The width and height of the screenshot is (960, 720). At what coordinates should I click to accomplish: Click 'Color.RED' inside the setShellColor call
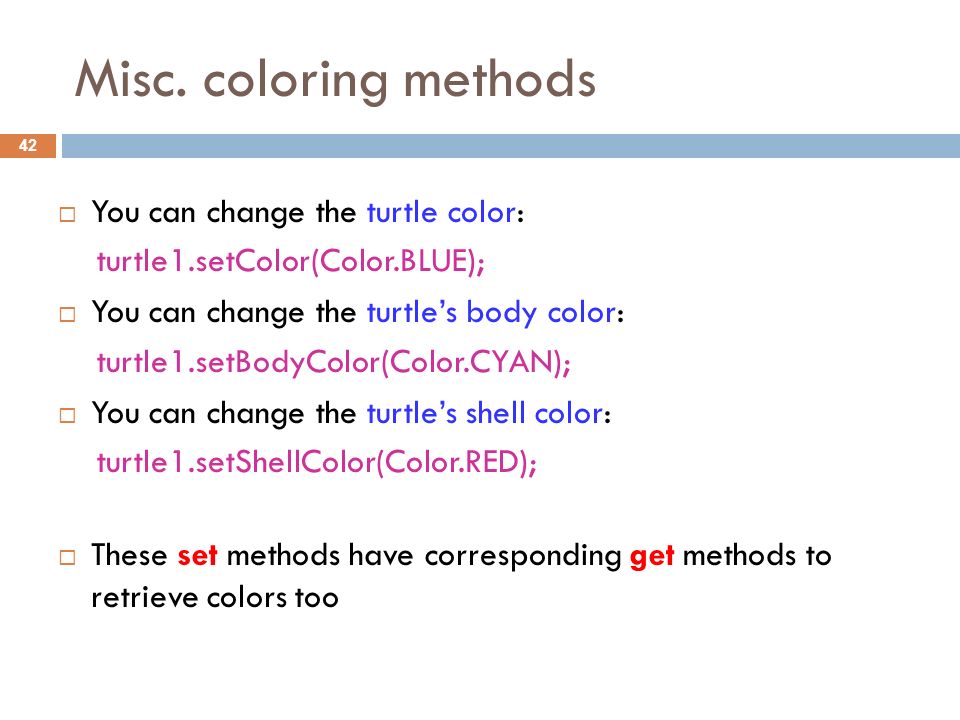[x=452, y=463]
